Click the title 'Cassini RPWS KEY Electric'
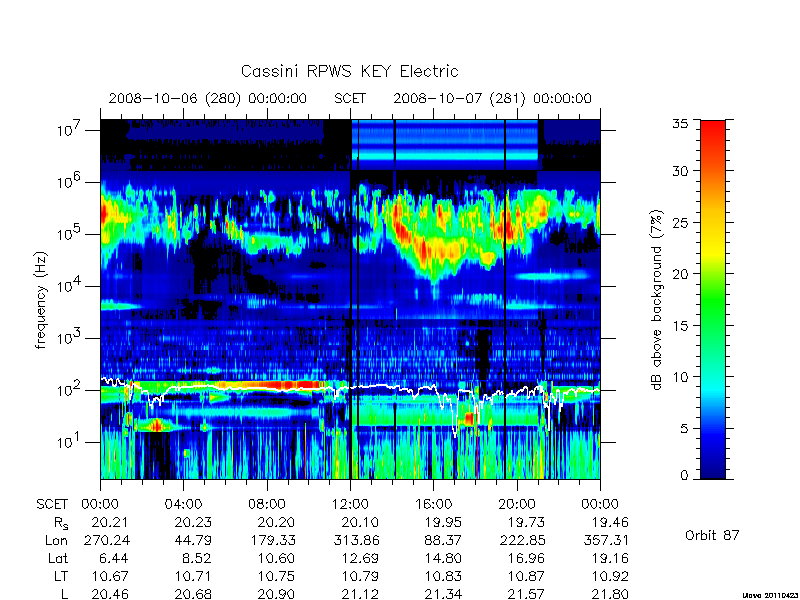This screenshot has width=800, height=600. 349,71
